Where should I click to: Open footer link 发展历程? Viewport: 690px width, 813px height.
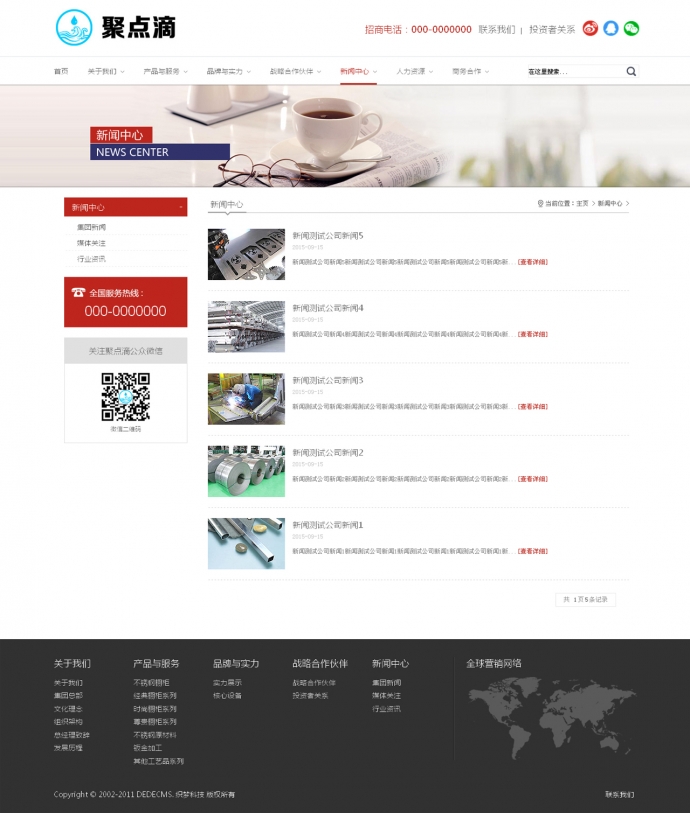click(x=68, y=748)
